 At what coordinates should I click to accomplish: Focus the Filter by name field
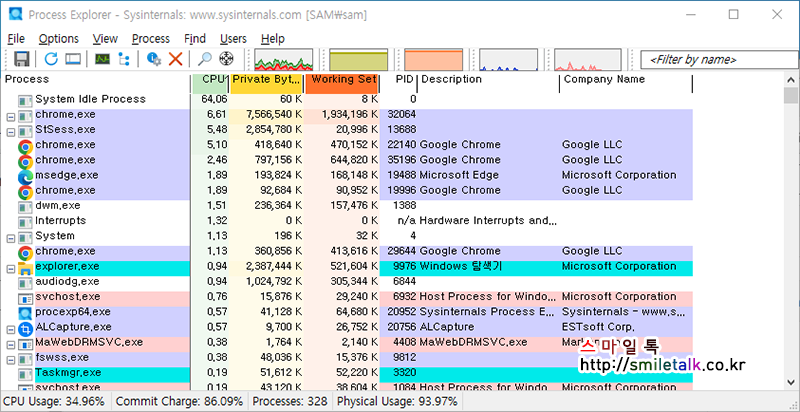(x=719, y=60)
